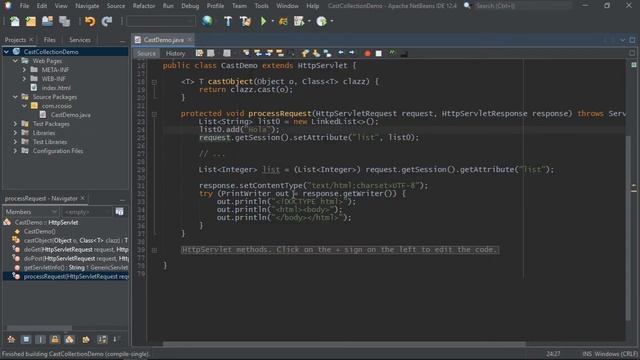Select index.html in project tree
640x360 pixels.
point(56,88)
